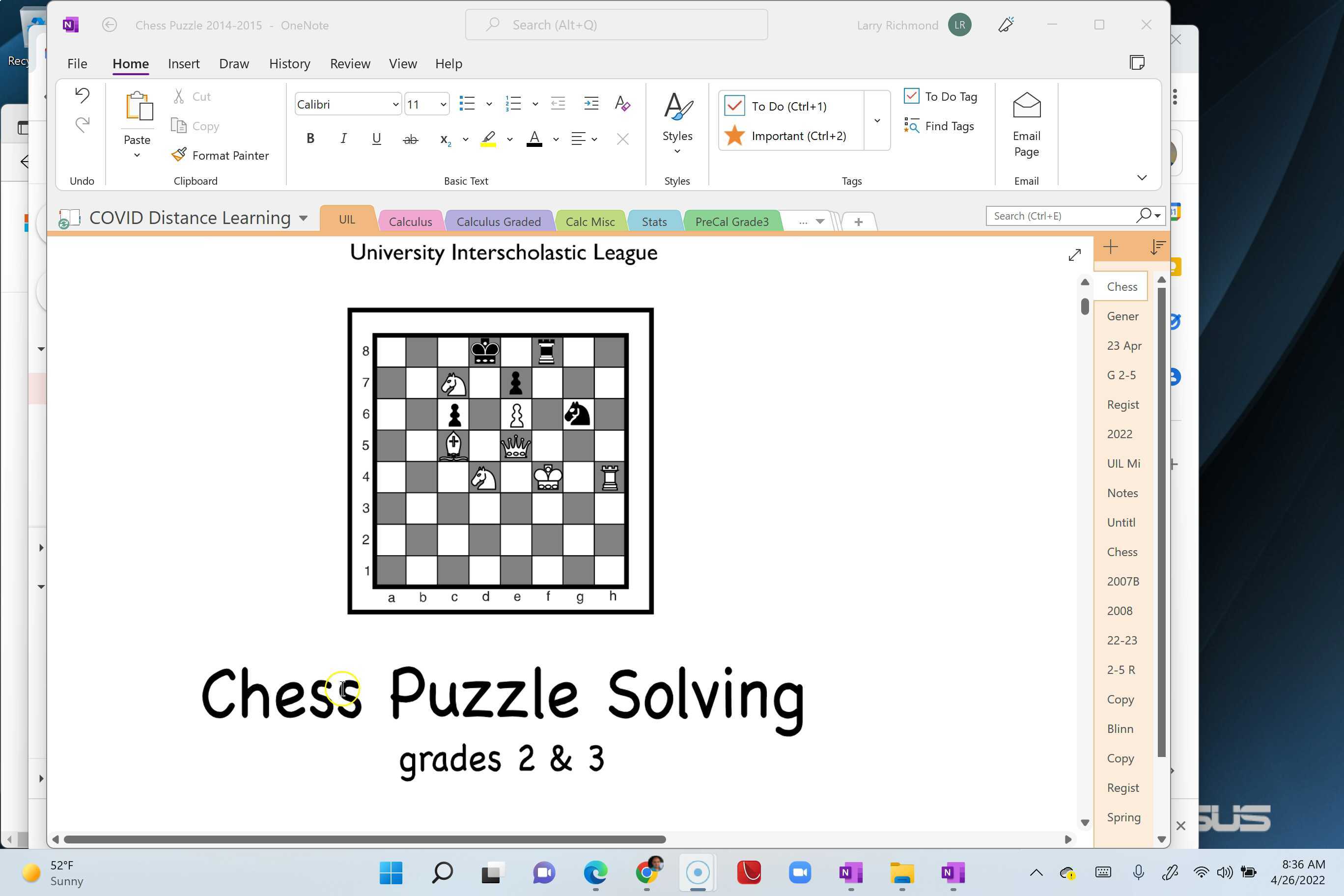The height and width of the screenshot is (896, 1344).
Task: Open the font size dropdown
Action: [x=443, y=104]
